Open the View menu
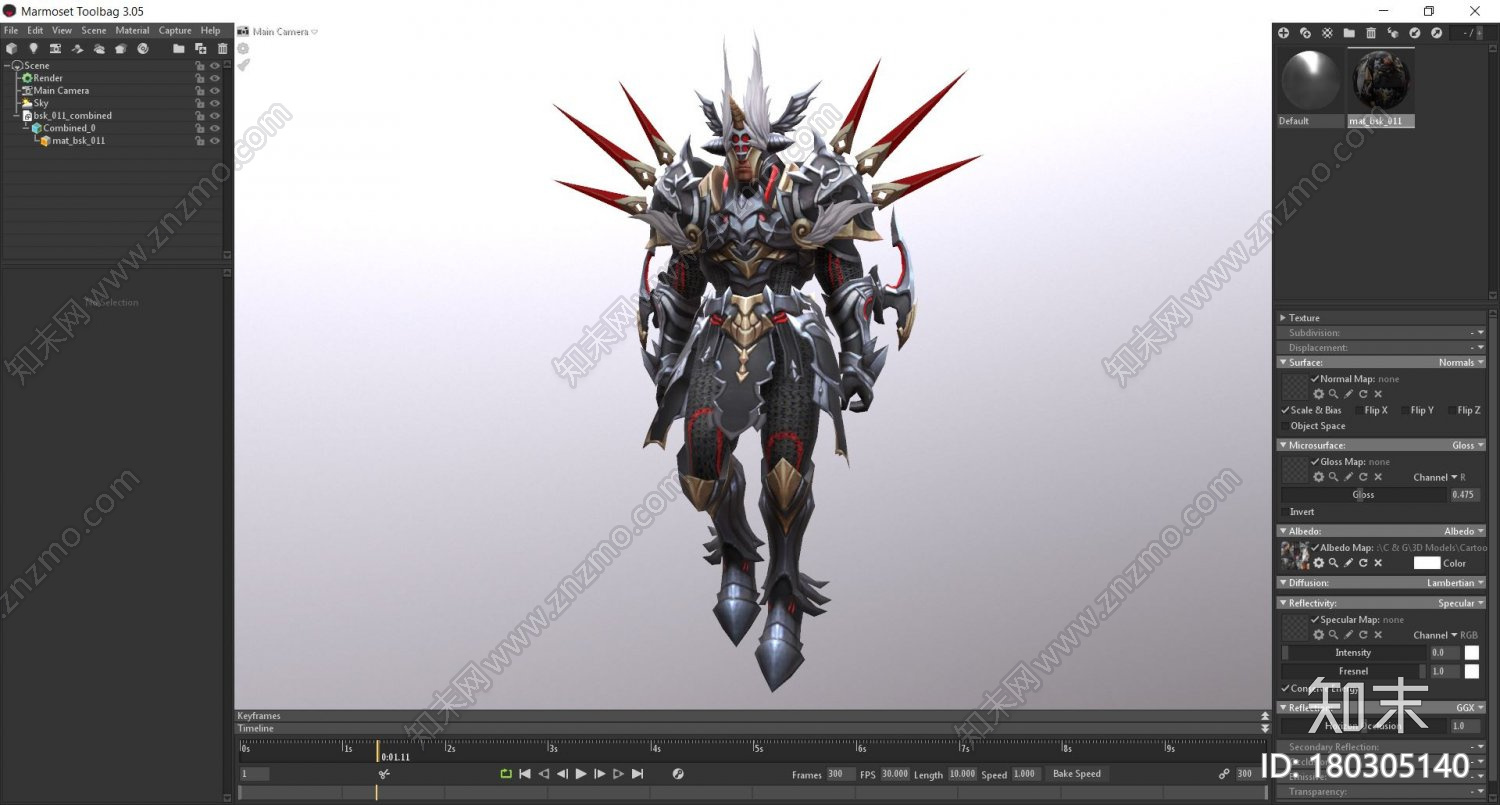The height and width of the screenshot is (805, 1500). [62, 31]
